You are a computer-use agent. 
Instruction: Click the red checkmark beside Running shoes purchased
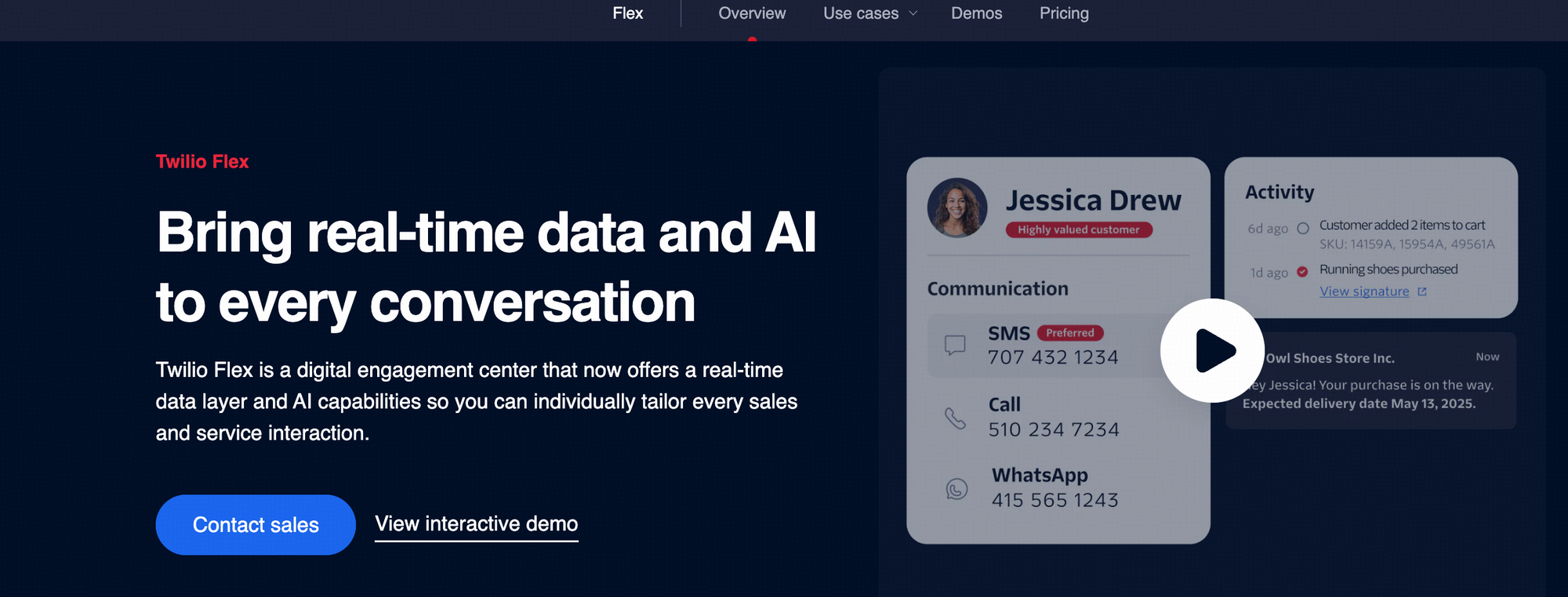pos(1302,272)
